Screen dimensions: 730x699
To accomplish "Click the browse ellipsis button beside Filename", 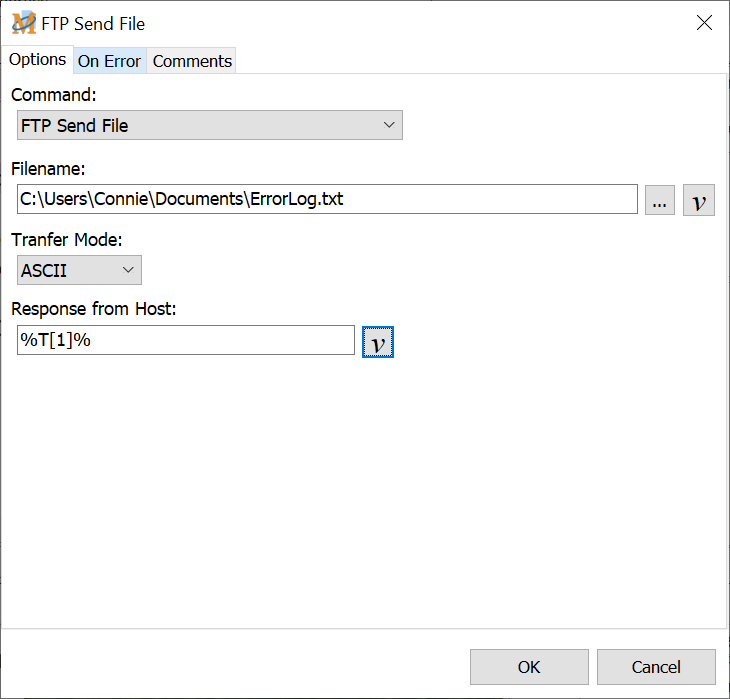I will coord(659,200).
